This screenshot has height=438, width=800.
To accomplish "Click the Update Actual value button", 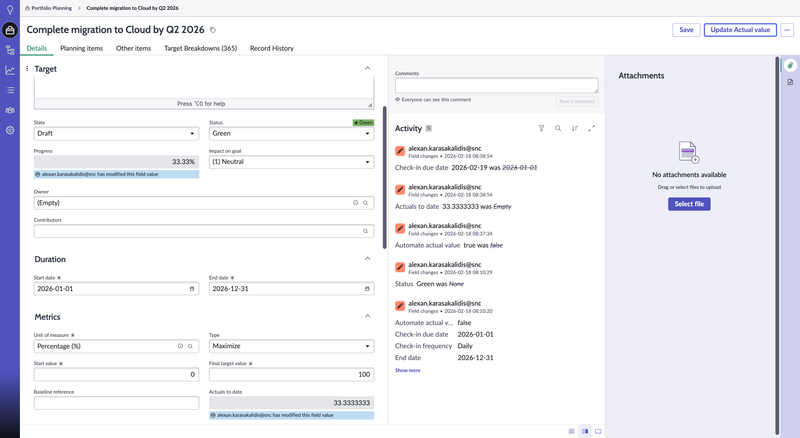I will tap(740, 30).
